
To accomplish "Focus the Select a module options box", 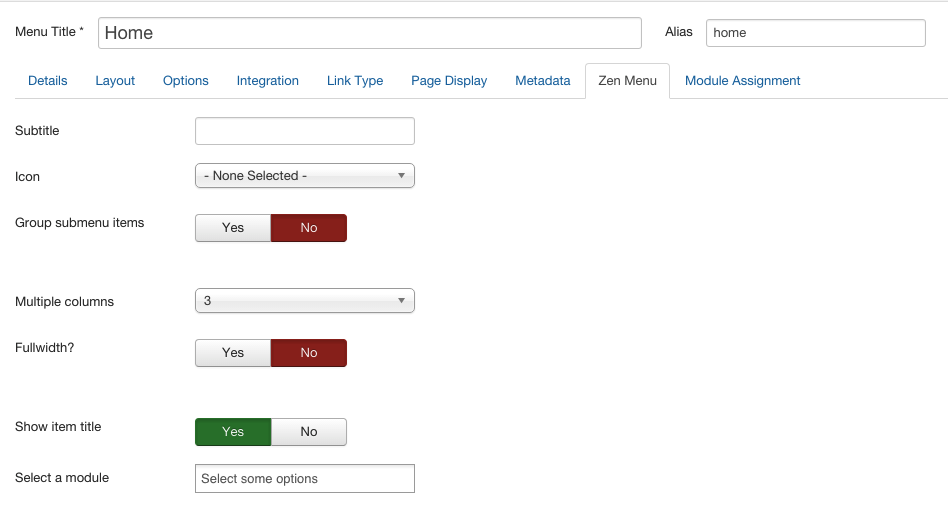I will (x=305, y=478).
